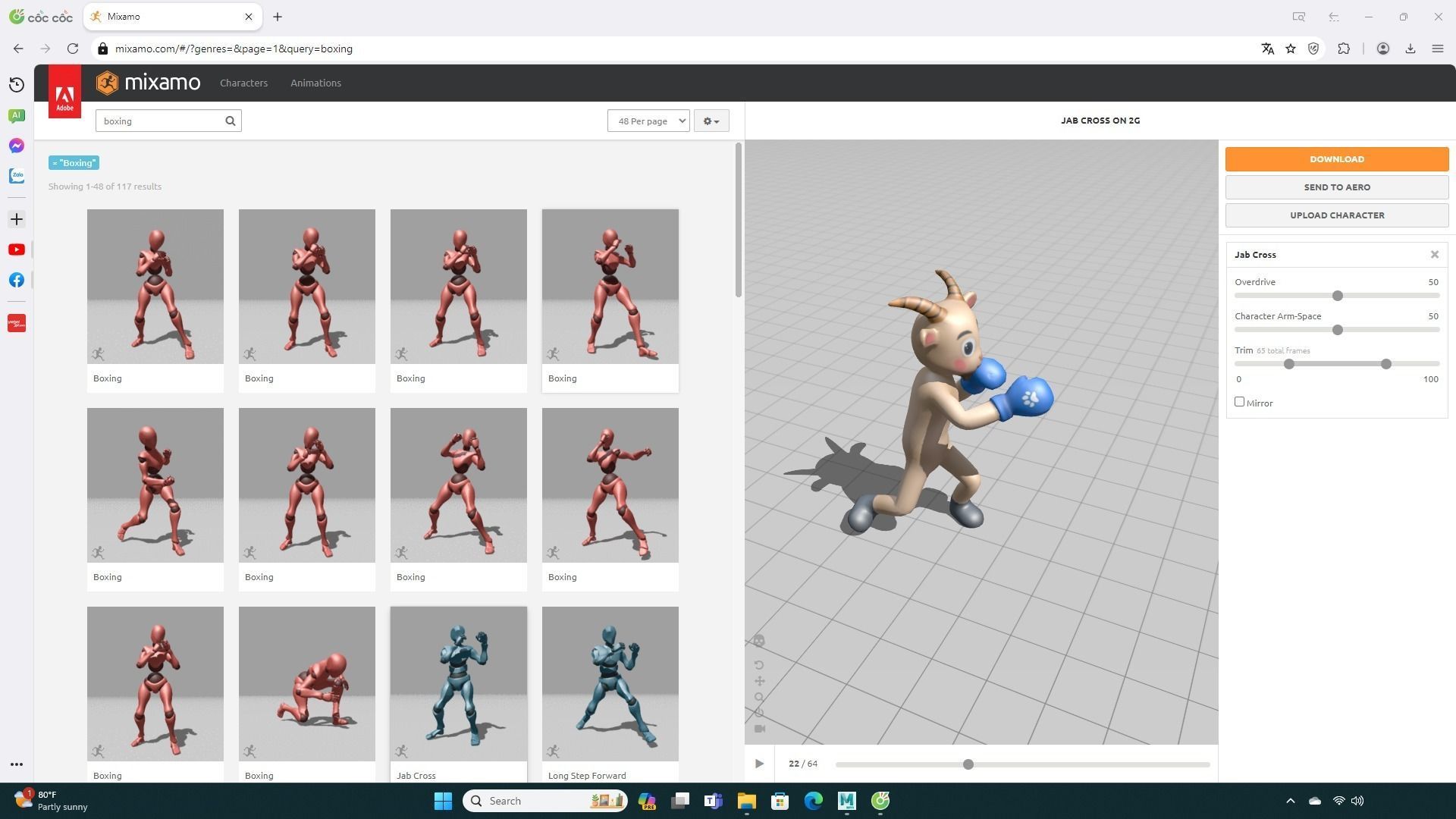Toggle camera follow video icon in viewport
The width and height of the screenshot is (1456, 819).
click(759, 730)
